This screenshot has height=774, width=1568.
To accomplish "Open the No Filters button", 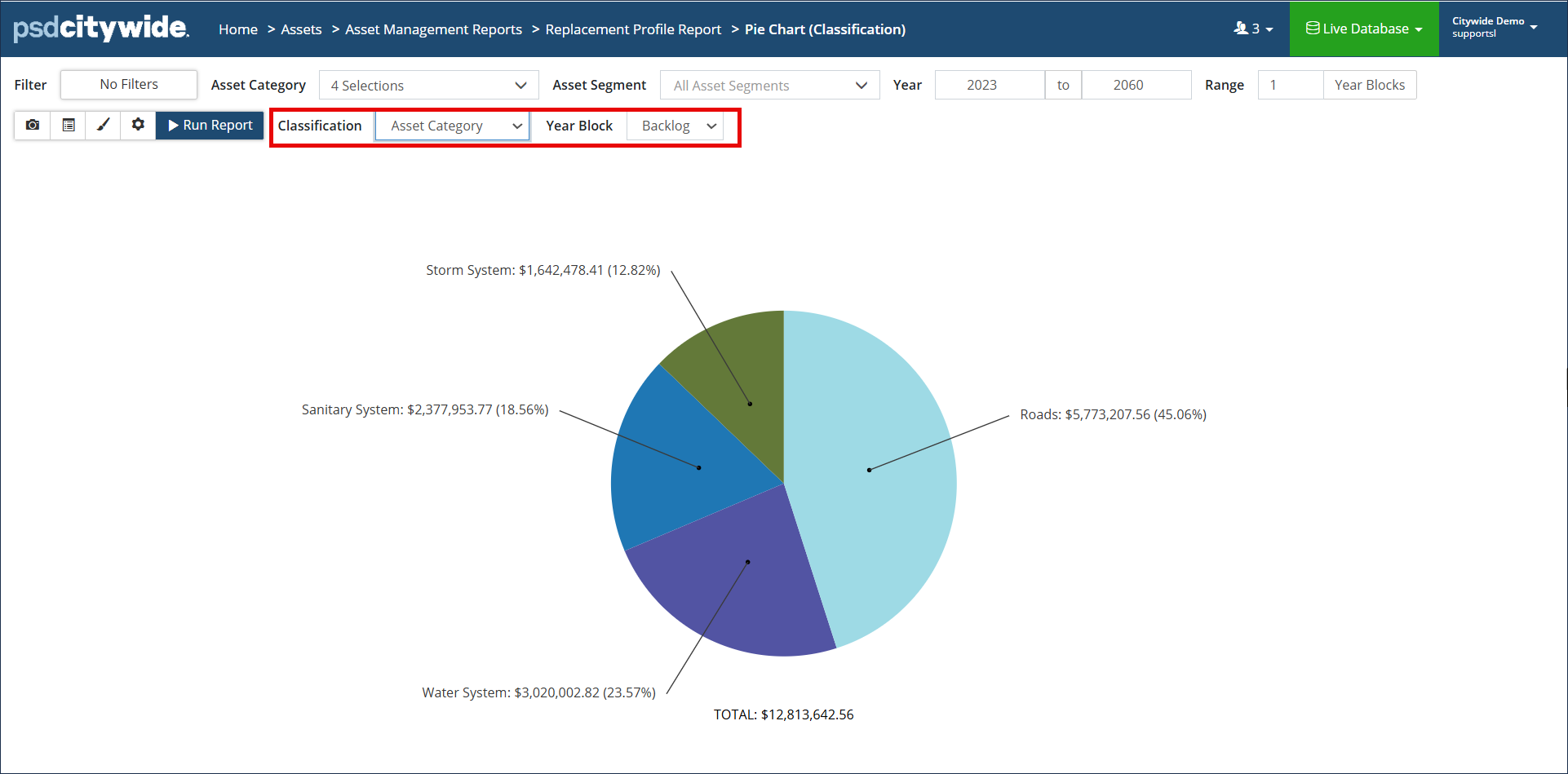I will point(129,85).
